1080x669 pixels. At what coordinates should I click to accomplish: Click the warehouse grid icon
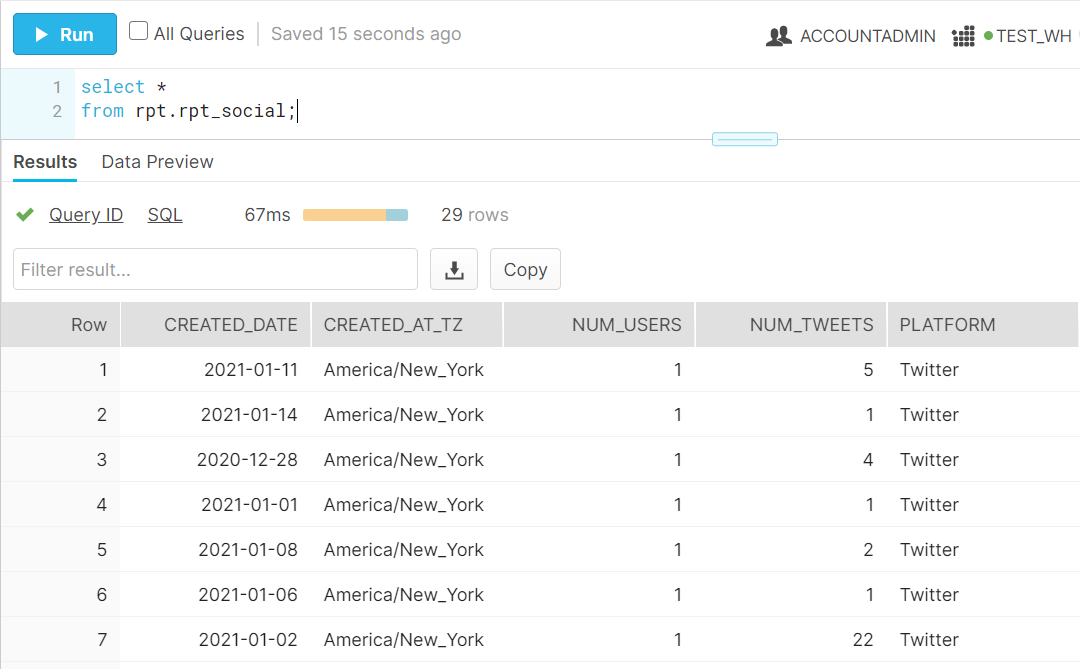tap(963, 37)
